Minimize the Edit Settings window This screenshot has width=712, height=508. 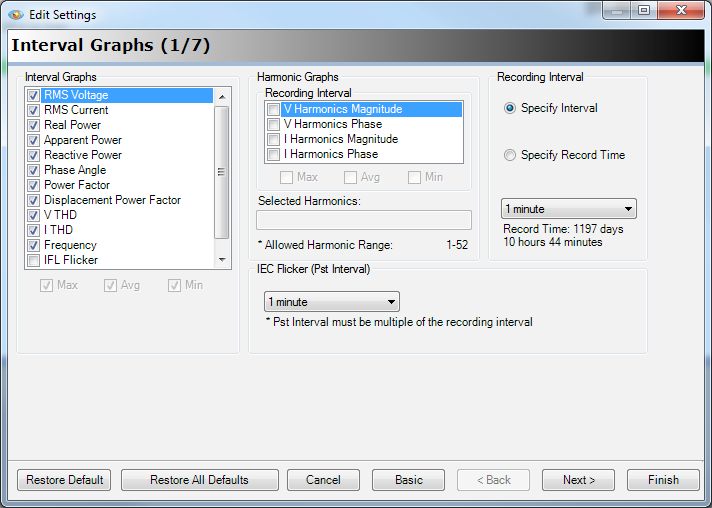click(617, 10)
